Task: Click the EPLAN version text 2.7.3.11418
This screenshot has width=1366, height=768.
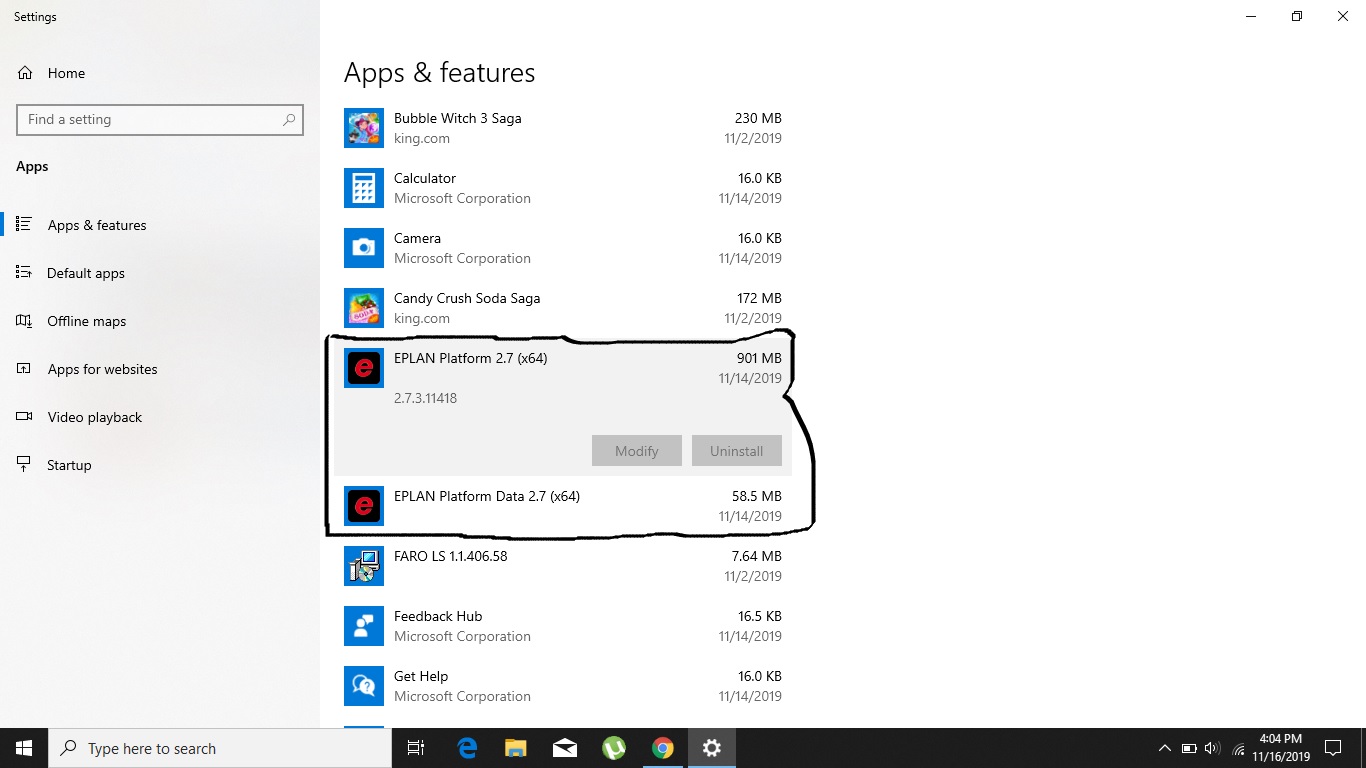Action: 425,398
